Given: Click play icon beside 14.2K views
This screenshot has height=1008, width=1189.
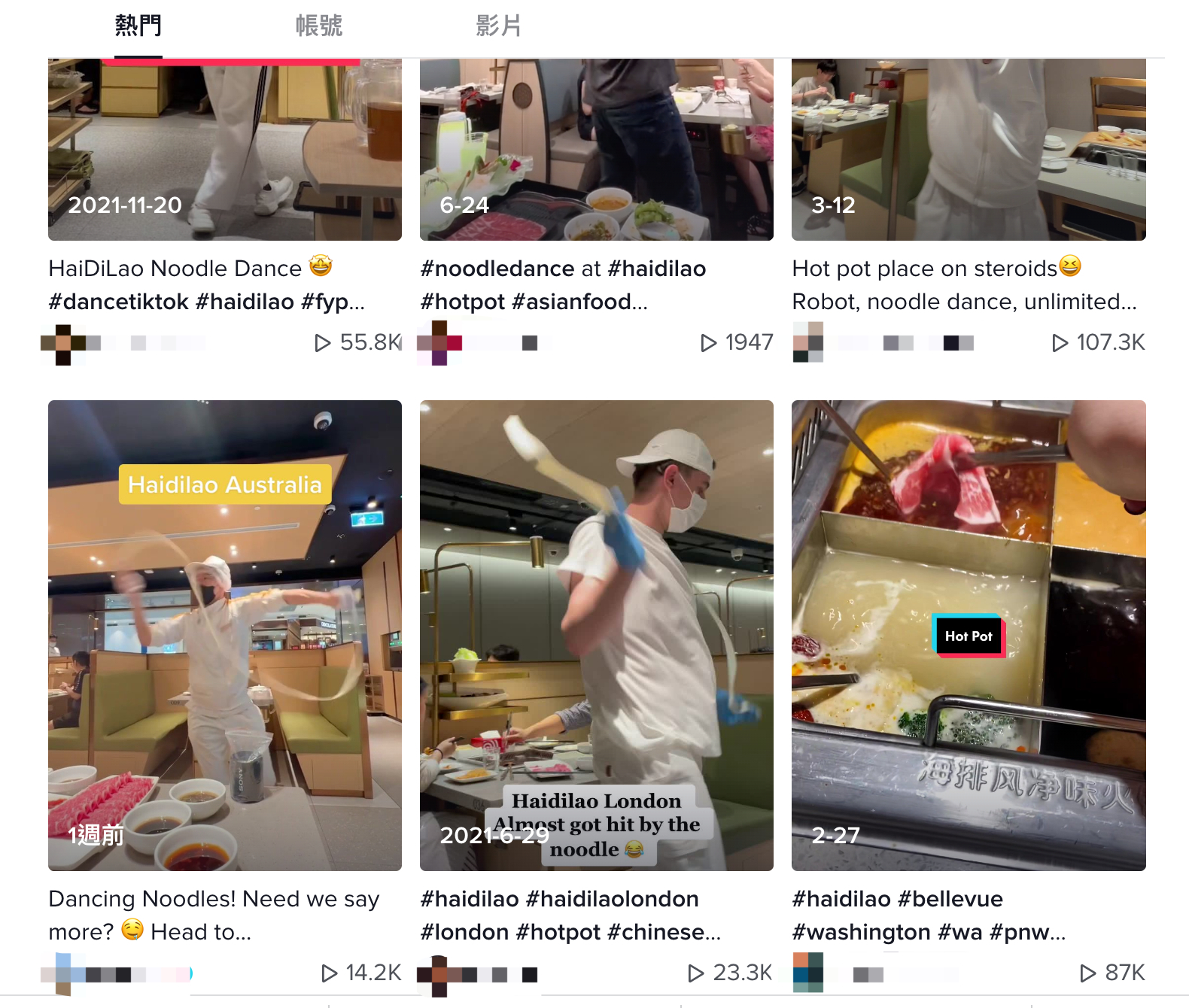Looking at the screenshot, I should click(x=329, y=973).
